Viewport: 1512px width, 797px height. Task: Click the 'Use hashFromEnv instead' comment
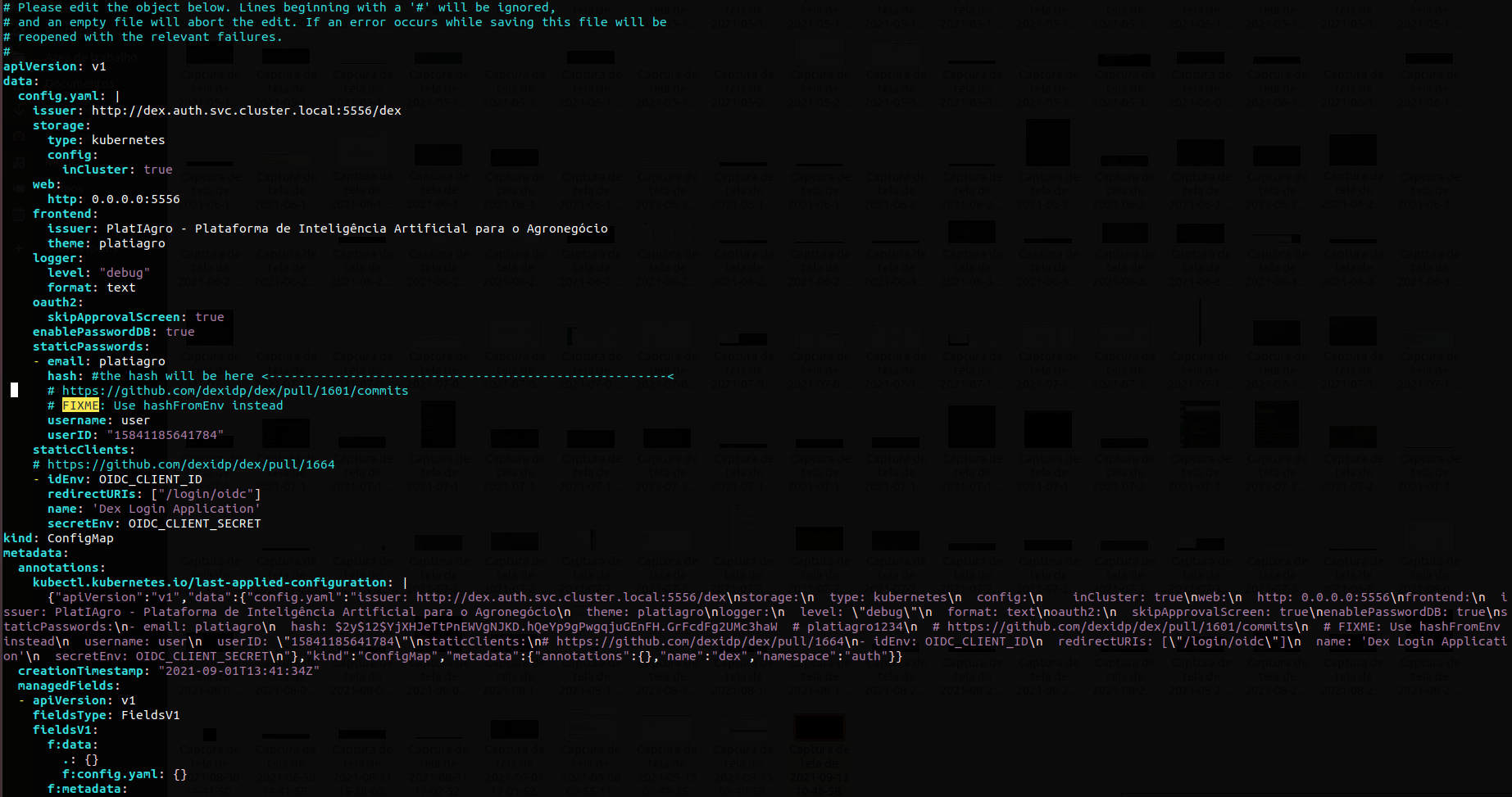coord(198,405)
